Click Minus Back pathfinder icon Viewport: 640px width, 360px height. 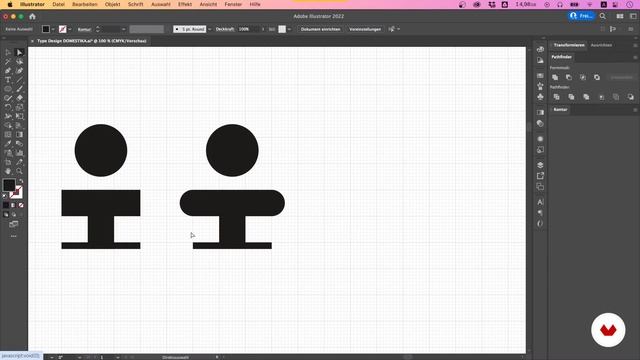[631, 97]
